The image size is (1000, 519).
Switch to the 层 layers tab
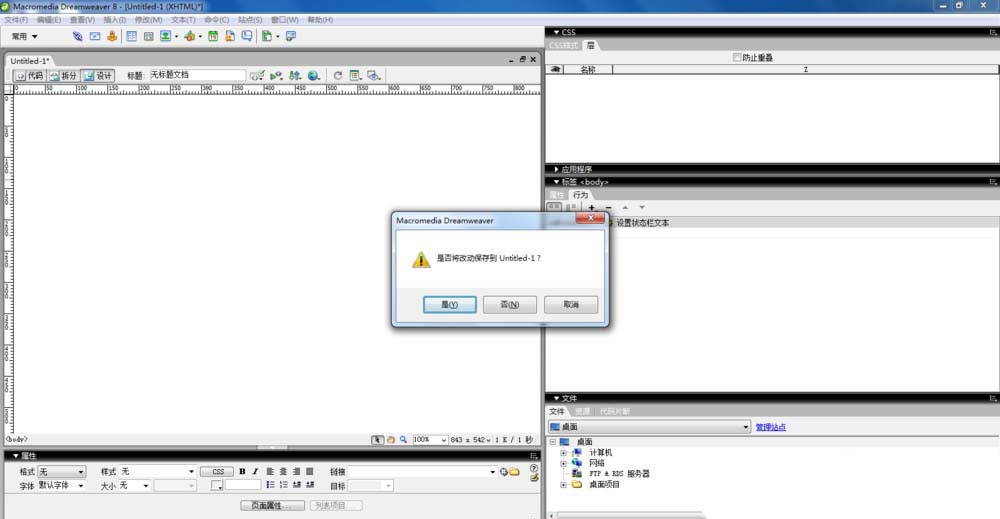[591, 45]
